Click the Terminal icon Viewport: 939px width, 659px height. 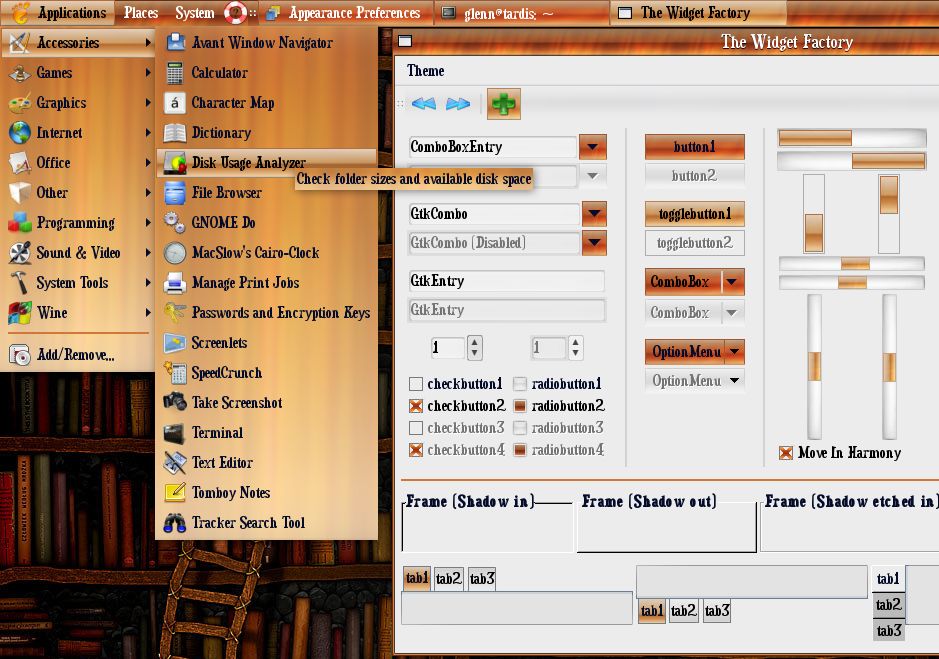pyautogui.click(x=175, y=433)
